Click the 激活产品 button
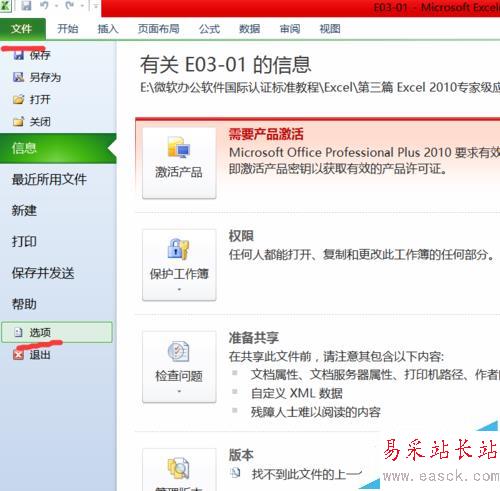 point(179,163)
